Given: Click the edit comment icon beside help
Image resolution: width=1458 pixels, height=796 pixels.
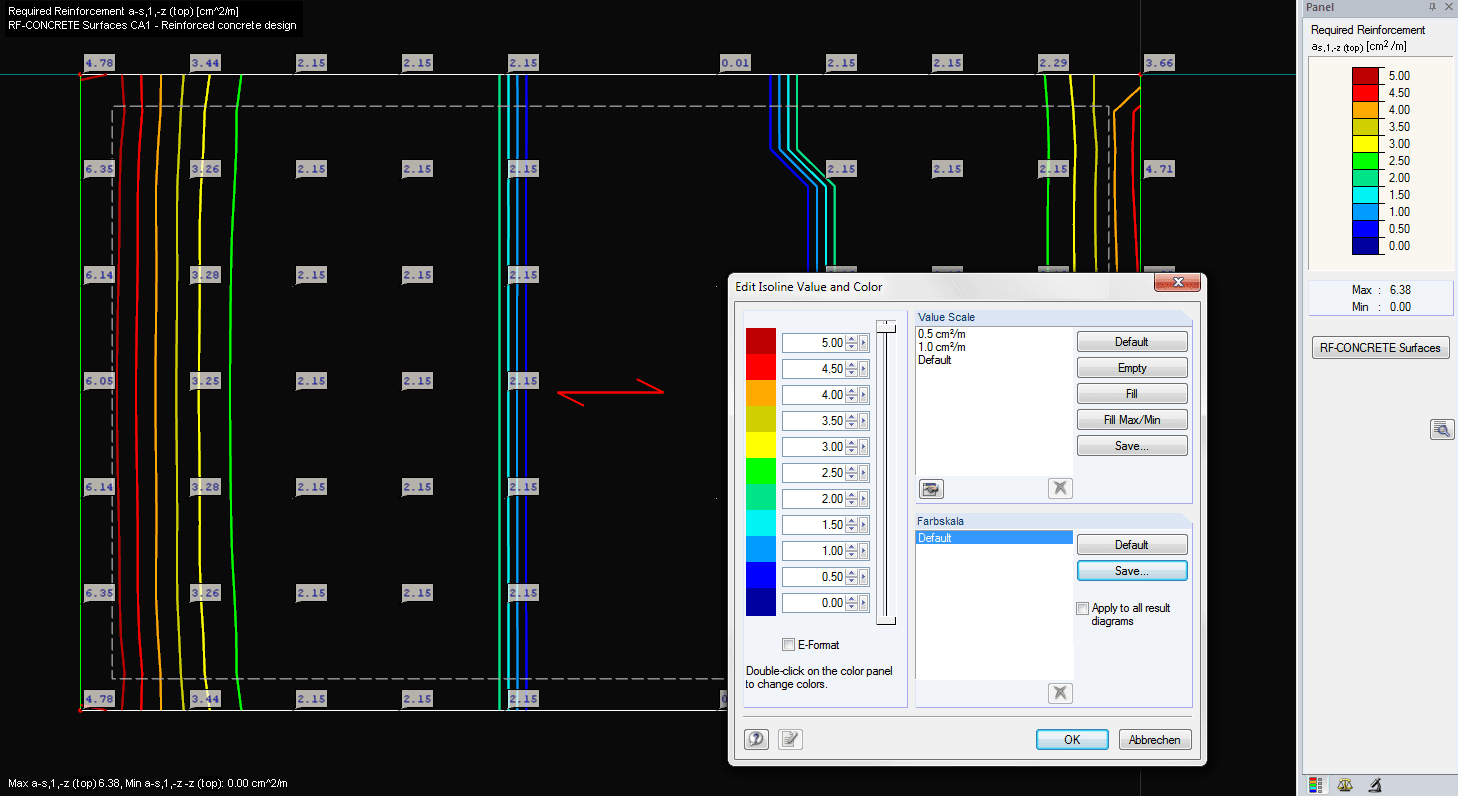Looking at the screenshot, I should point(790,739).
